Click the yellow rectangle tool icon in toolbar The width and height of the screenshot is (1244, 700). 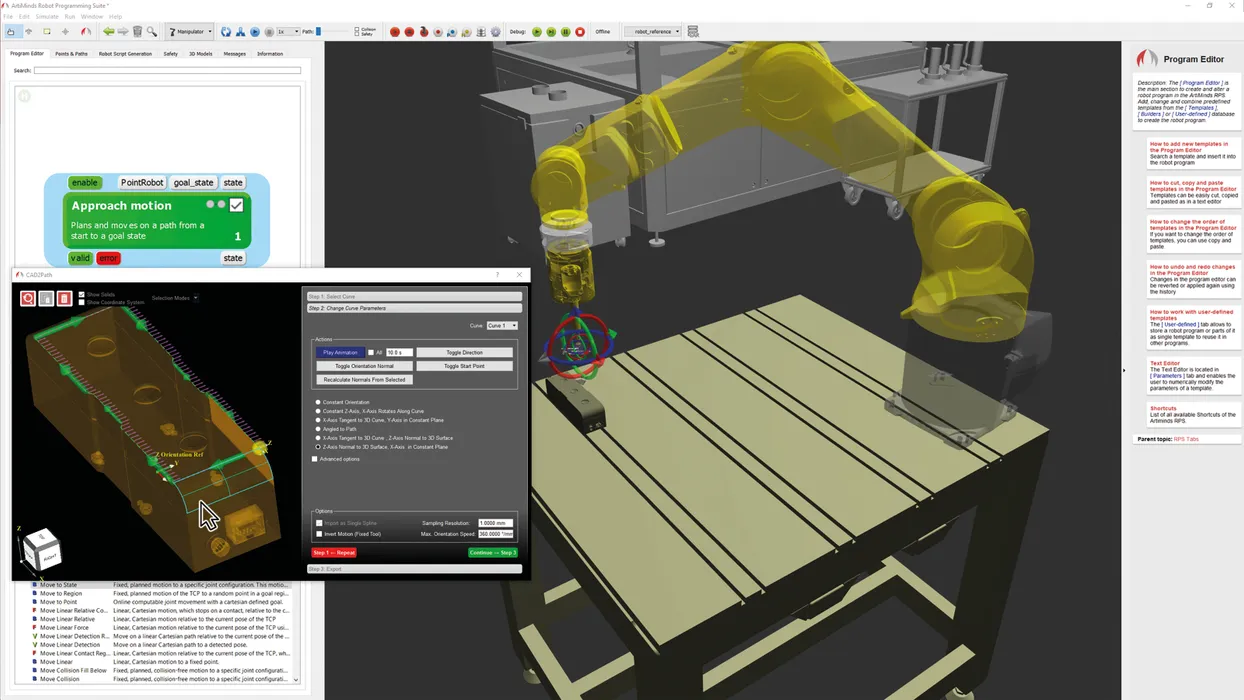click(46, 32)
